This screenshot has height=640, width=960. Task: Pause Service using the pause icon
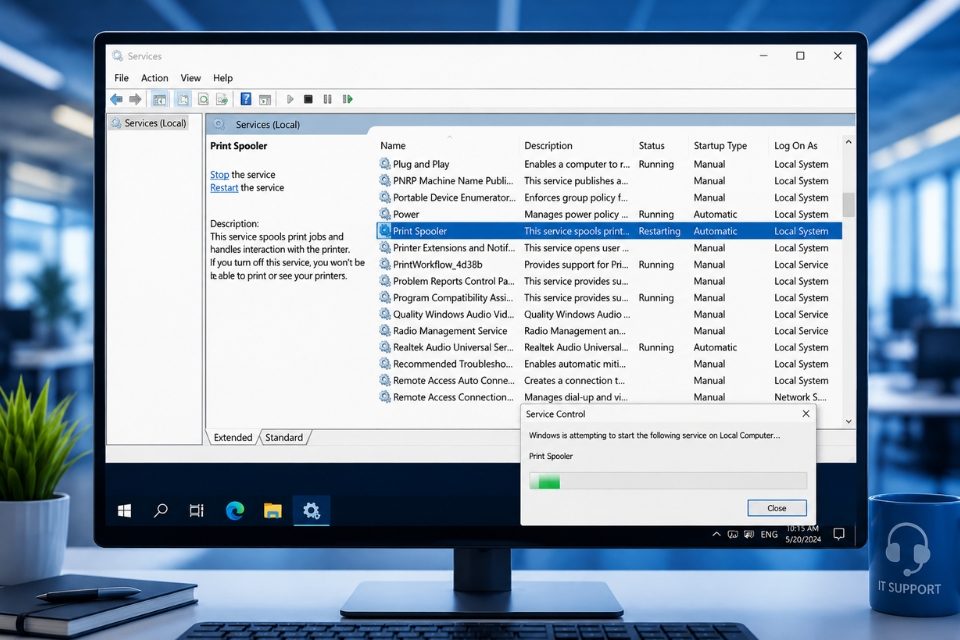coord(328,99)
